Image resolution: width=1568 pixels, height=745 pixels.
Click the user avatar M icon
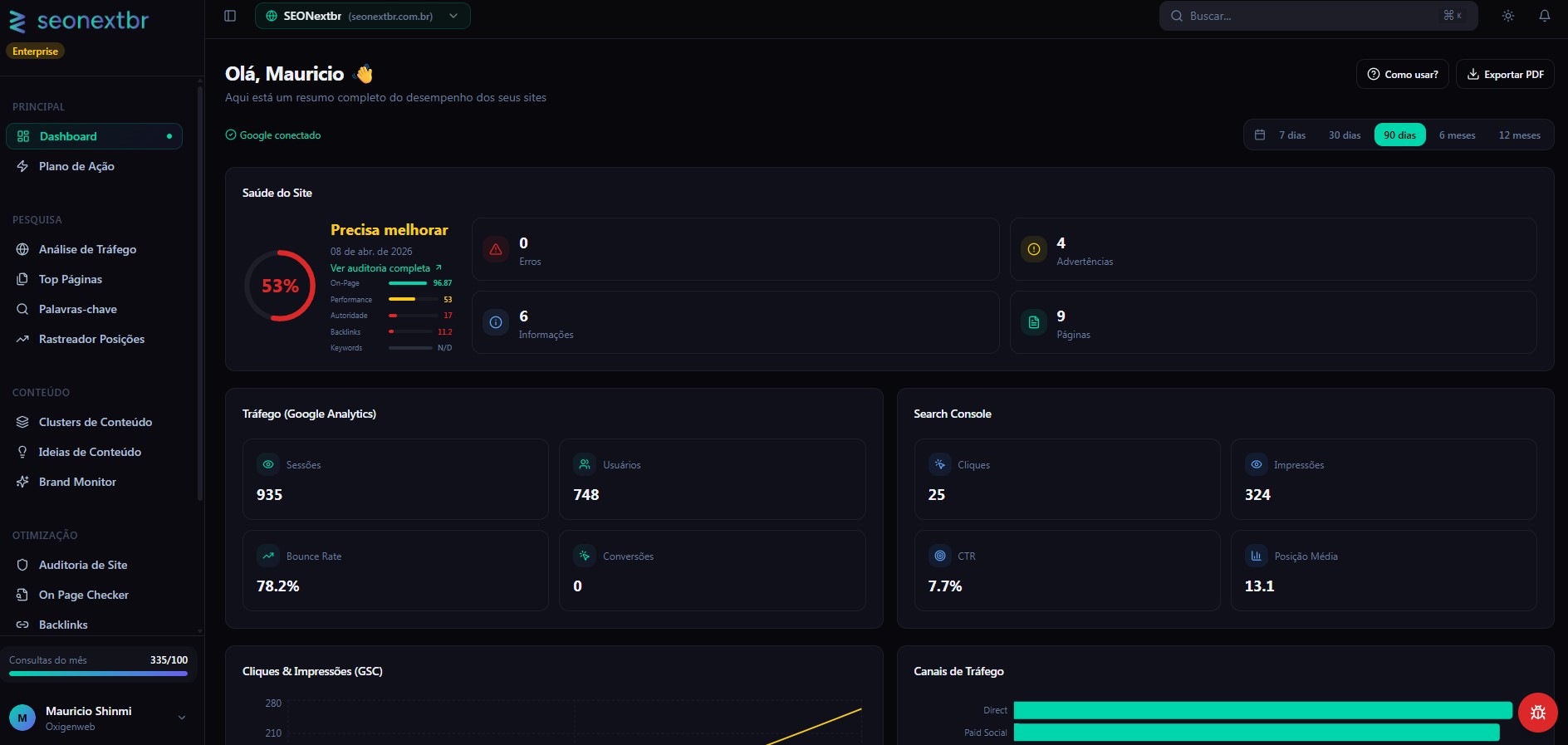(22, 718)
